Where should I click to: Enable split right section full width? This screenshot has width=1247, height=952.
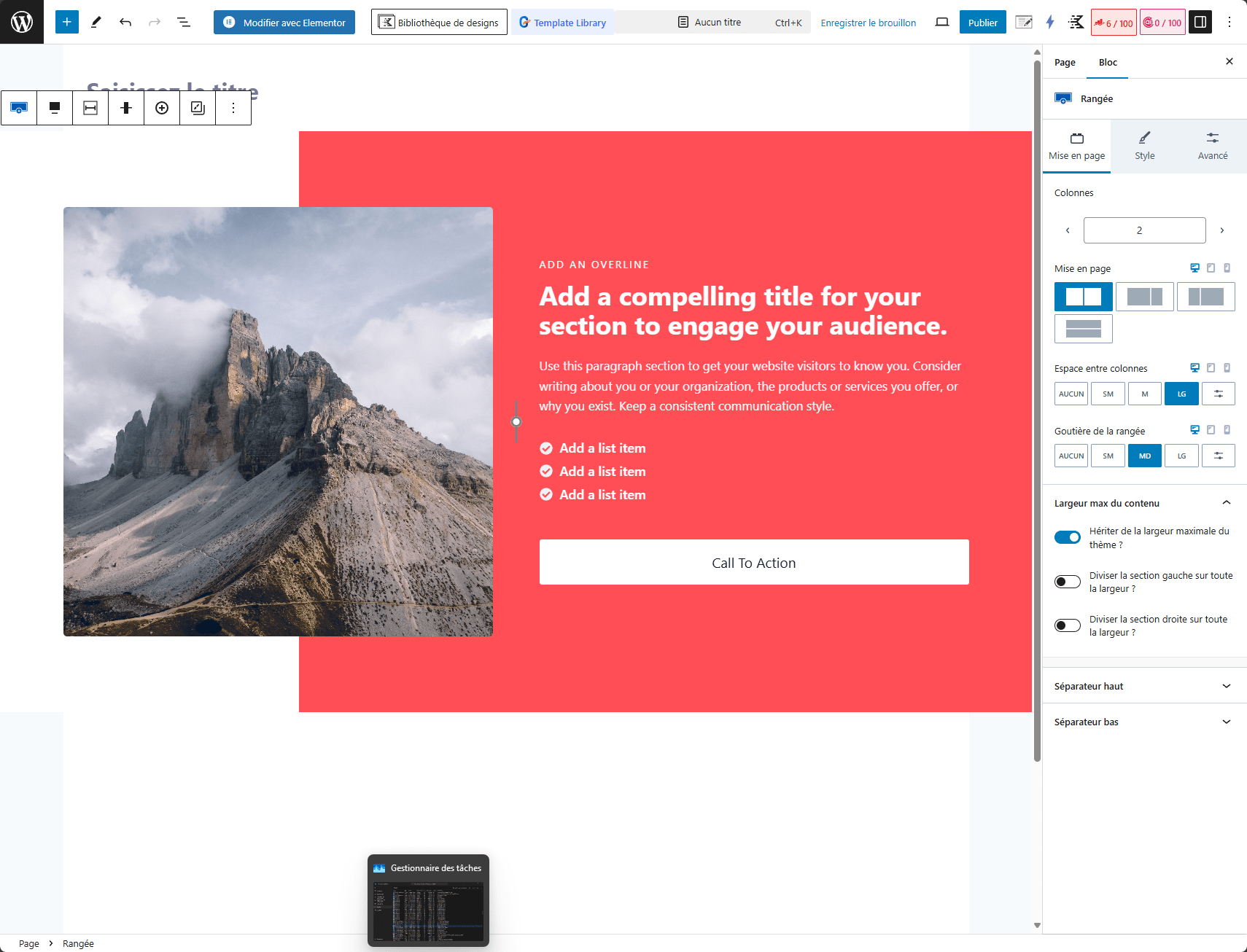1068,625
